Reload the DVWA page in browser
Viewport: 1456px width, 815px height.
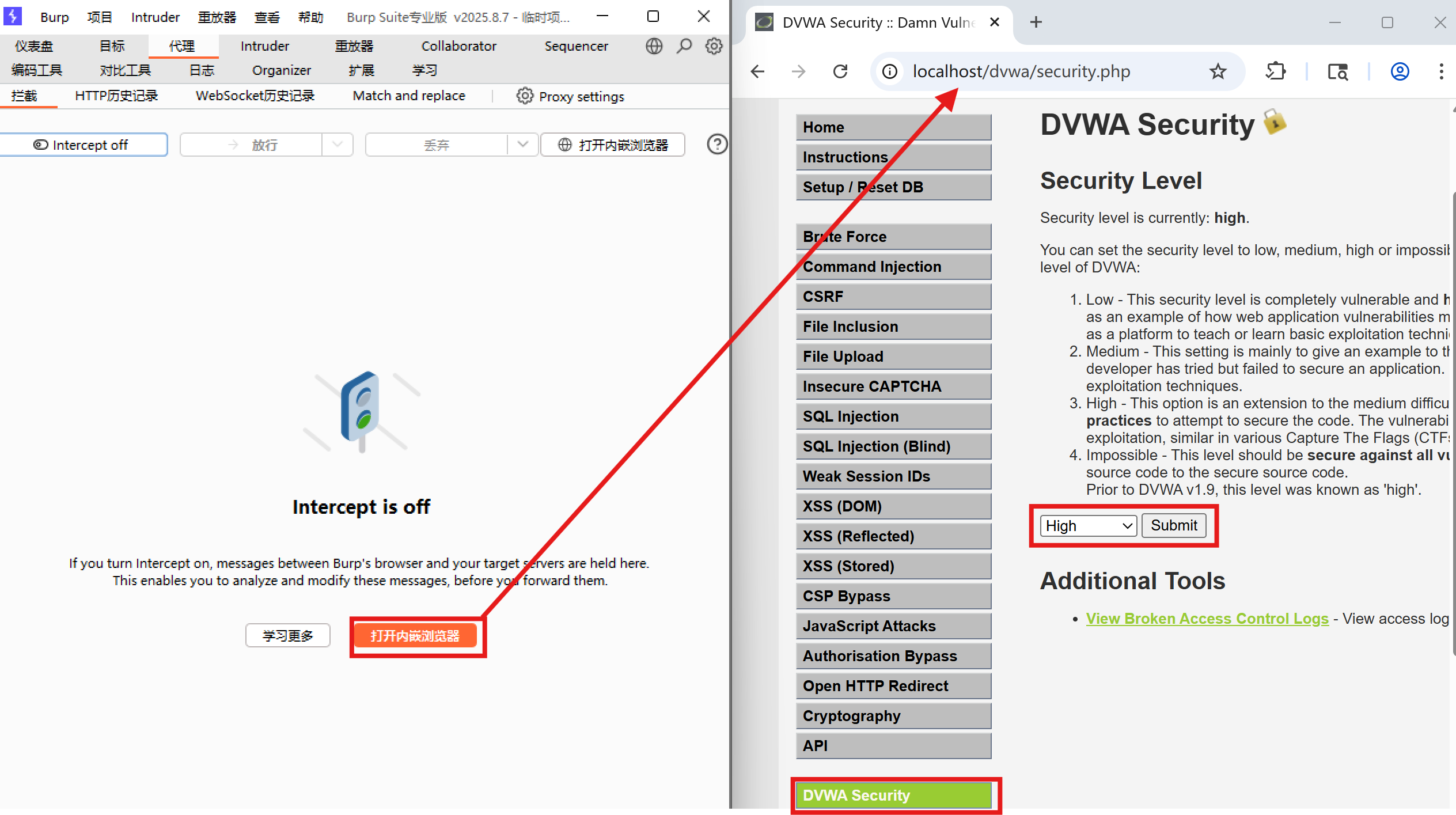[840, 71]
